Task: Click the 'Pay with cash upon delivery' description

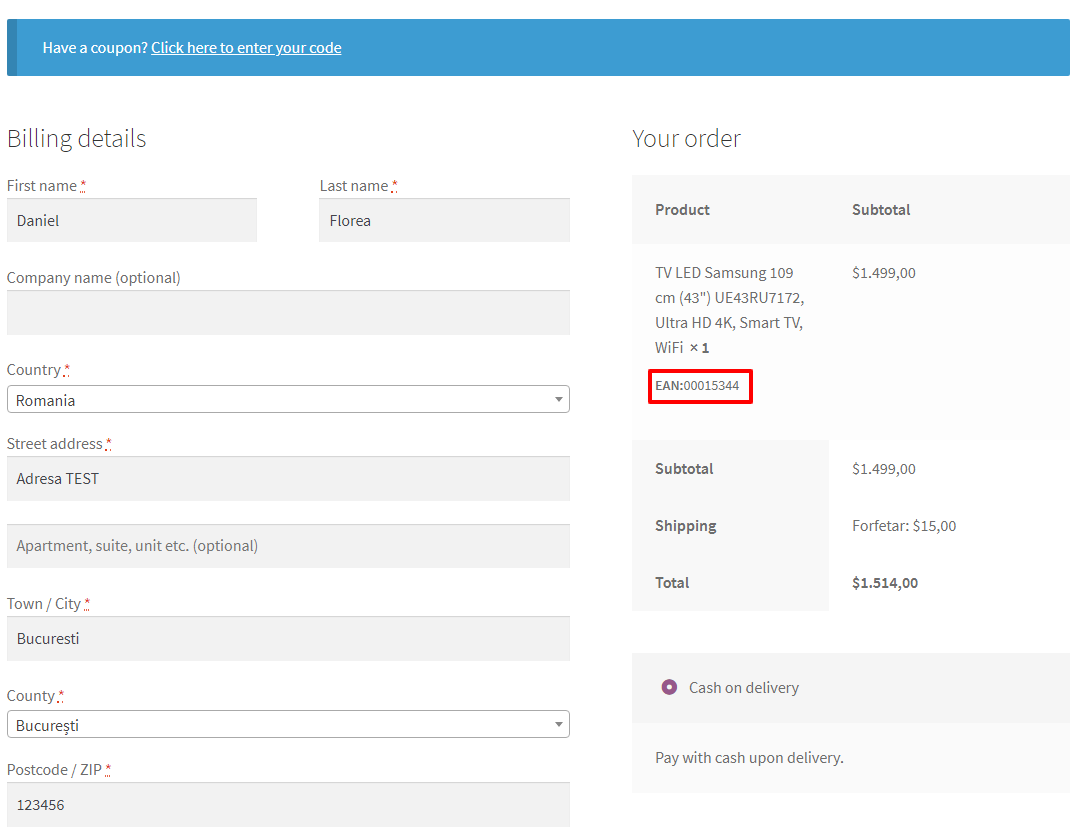Action: tap(749, 758)
